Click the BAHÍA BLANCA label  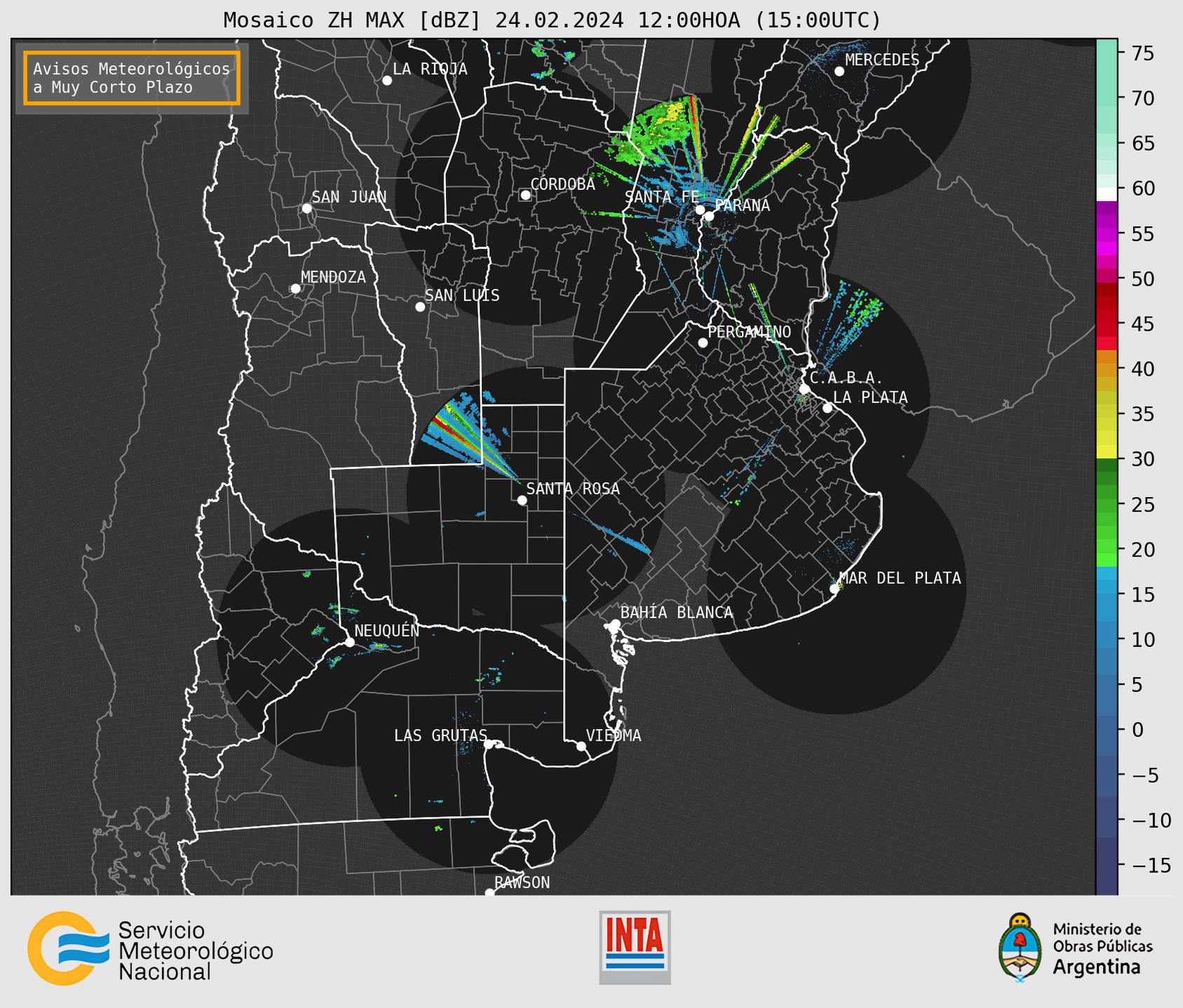click(x=677, y=613)
